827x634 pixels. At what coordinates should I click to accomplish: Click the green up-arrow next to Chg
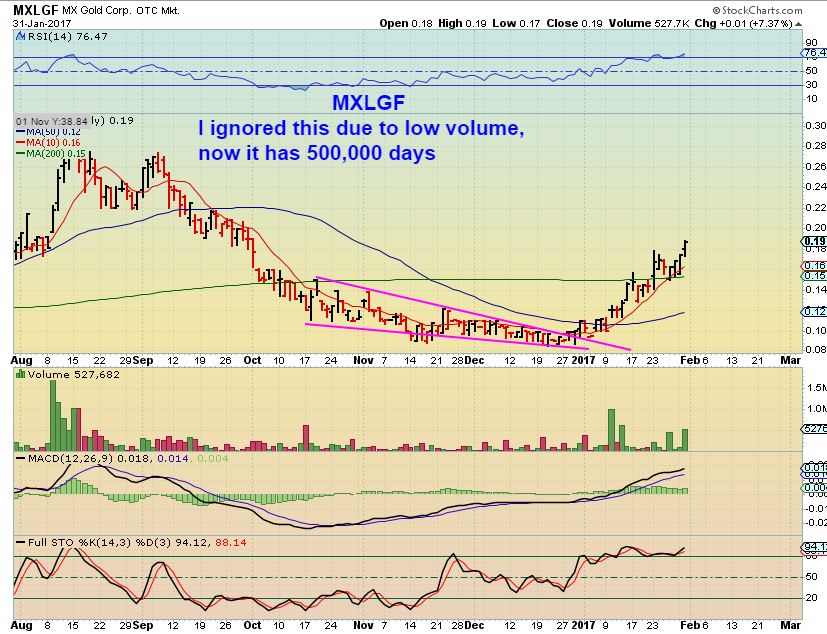[x=799, y=24]
